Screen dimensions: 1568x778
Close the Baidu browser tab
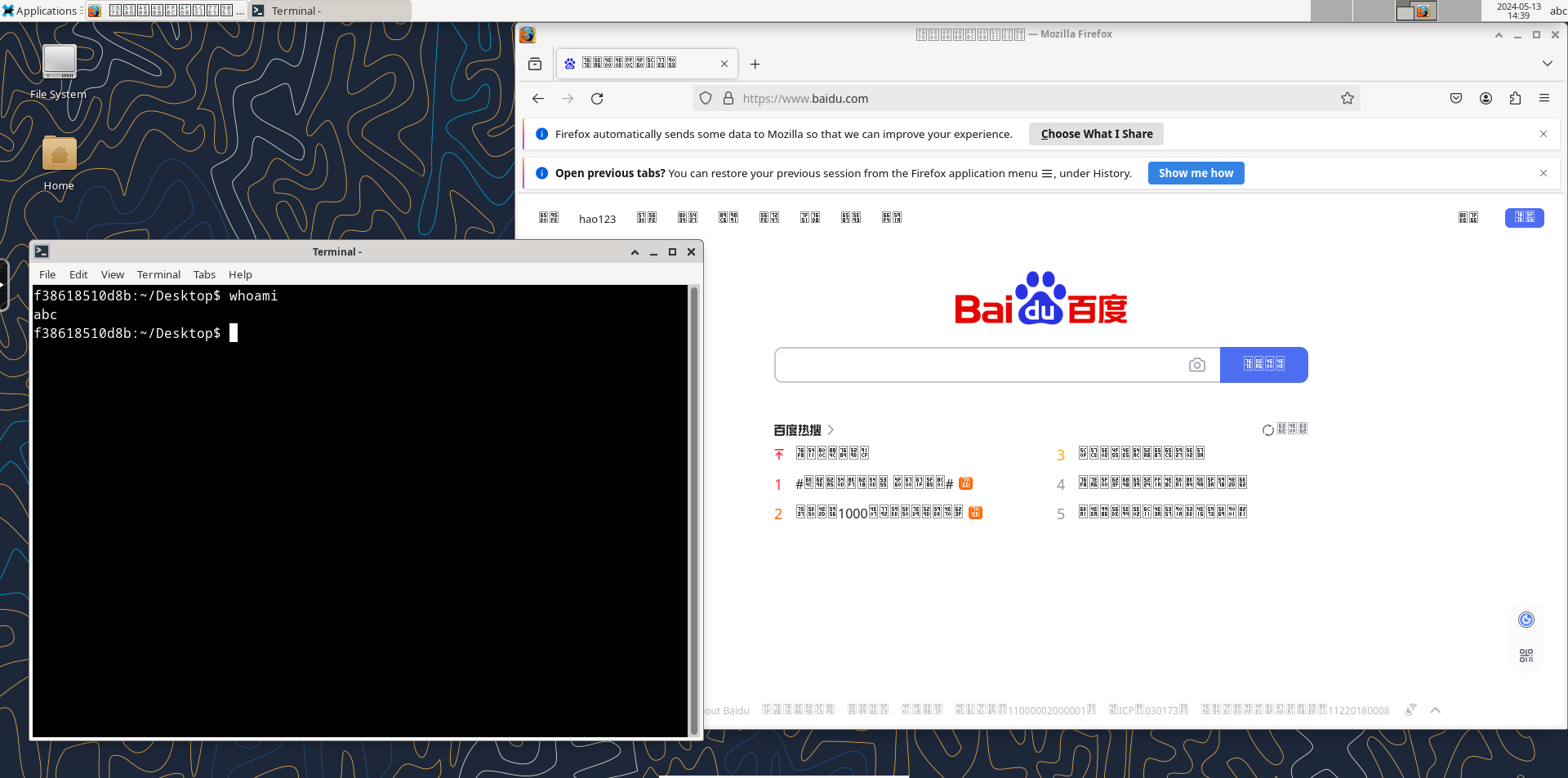(x=724, y=64)
